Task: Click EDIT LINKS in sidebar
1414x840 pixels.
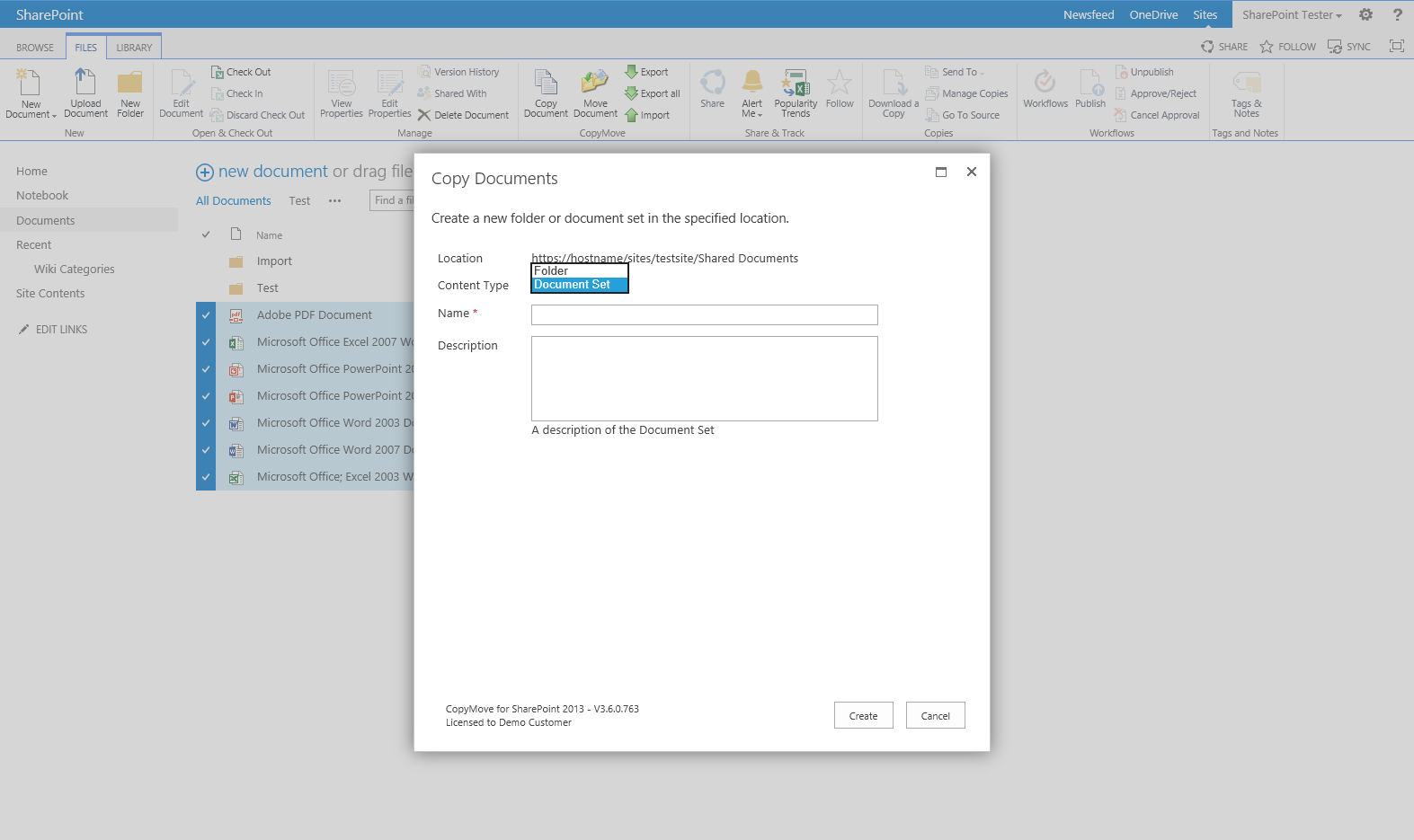Action: pos(53,330)
